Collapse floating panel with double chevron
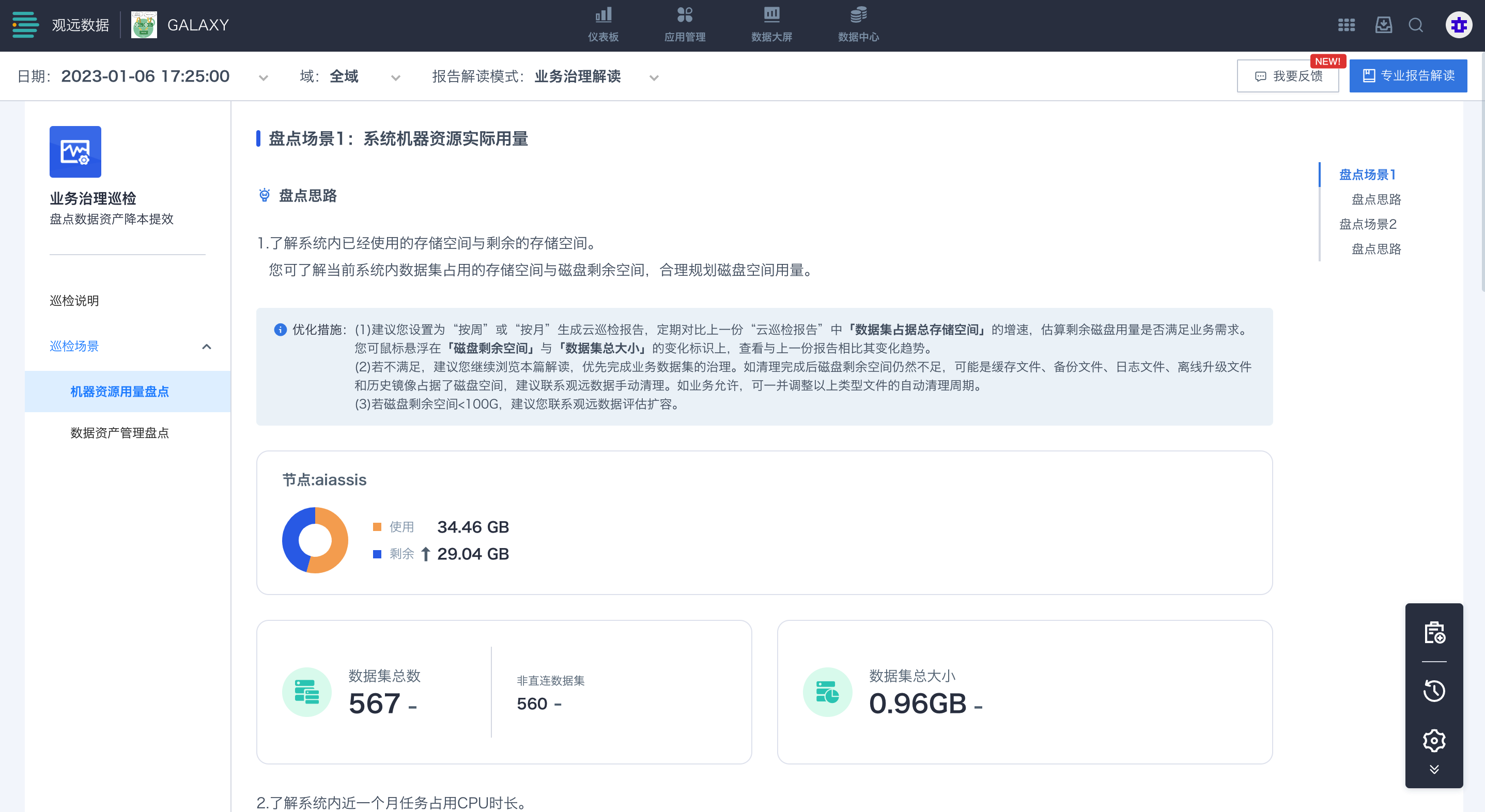This screenshot has width=1485, height=812. (1434, 769)
